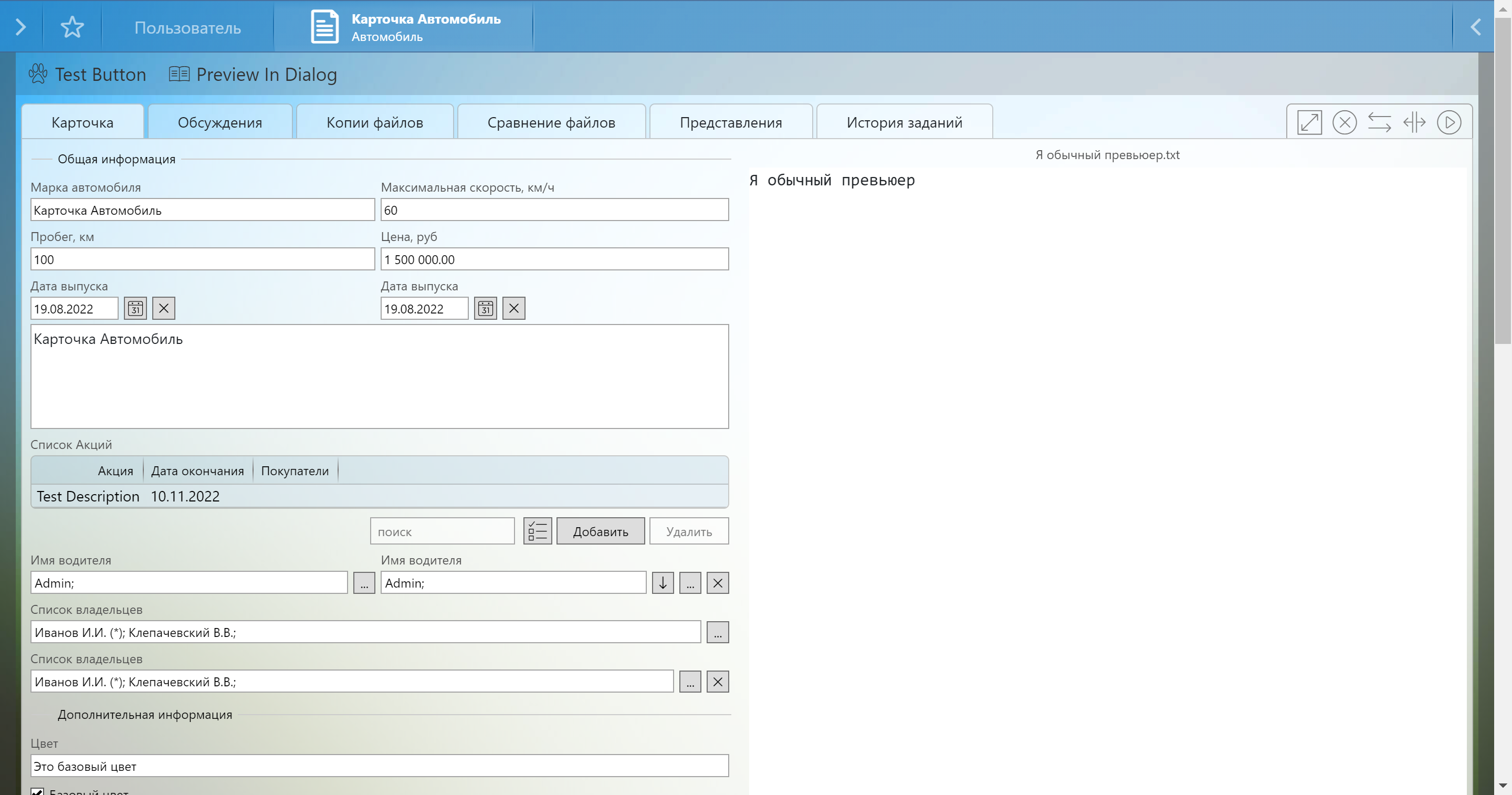Click the swap arrows preview icon
1512x795 pixels.
coord(1379,122)
